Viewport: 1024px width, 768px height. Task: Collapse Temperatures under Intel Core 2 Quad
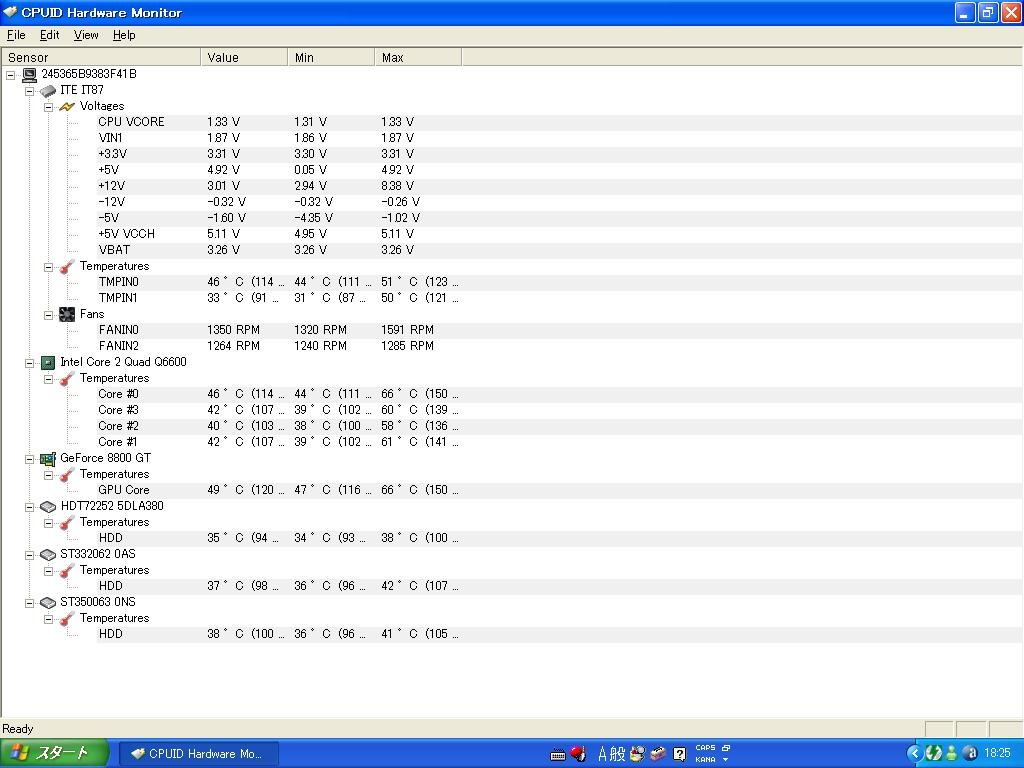(48, 379)
